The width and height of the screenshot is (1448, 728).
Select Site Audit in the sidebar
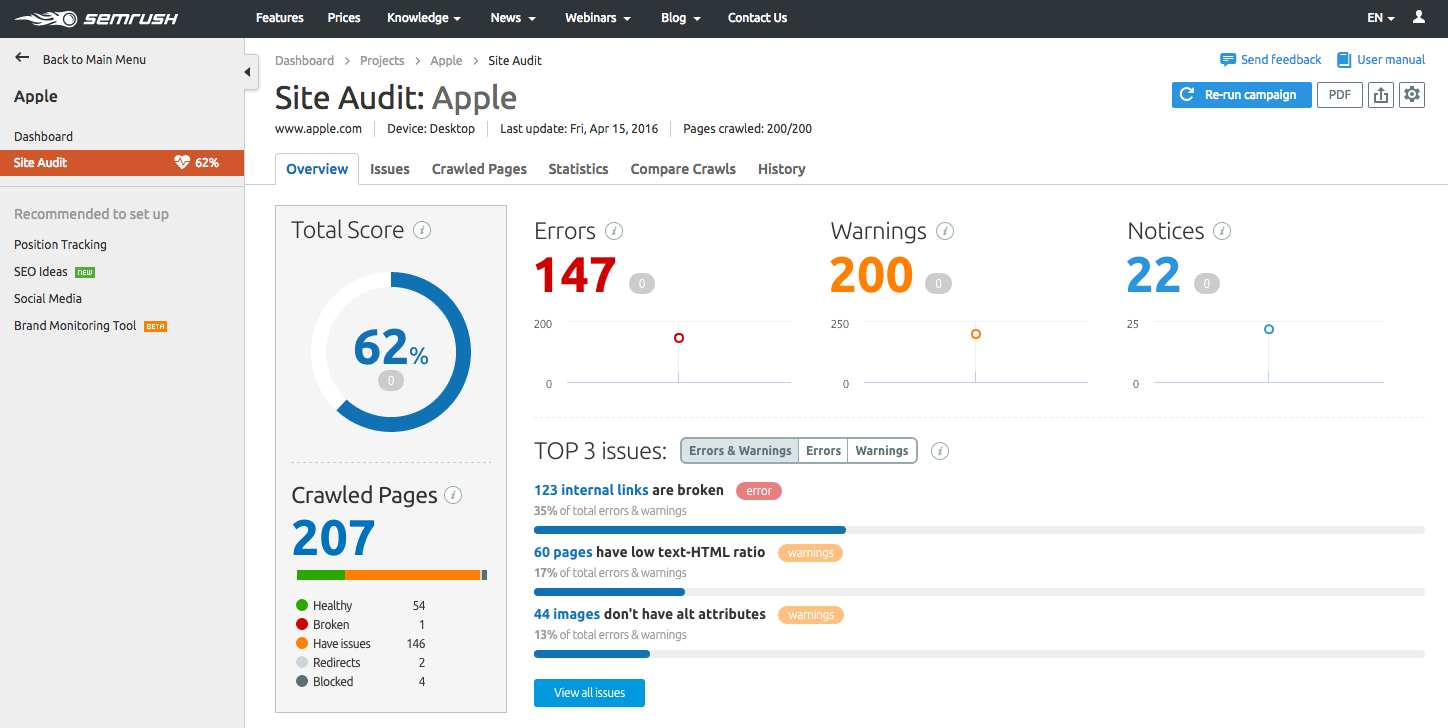122,162
